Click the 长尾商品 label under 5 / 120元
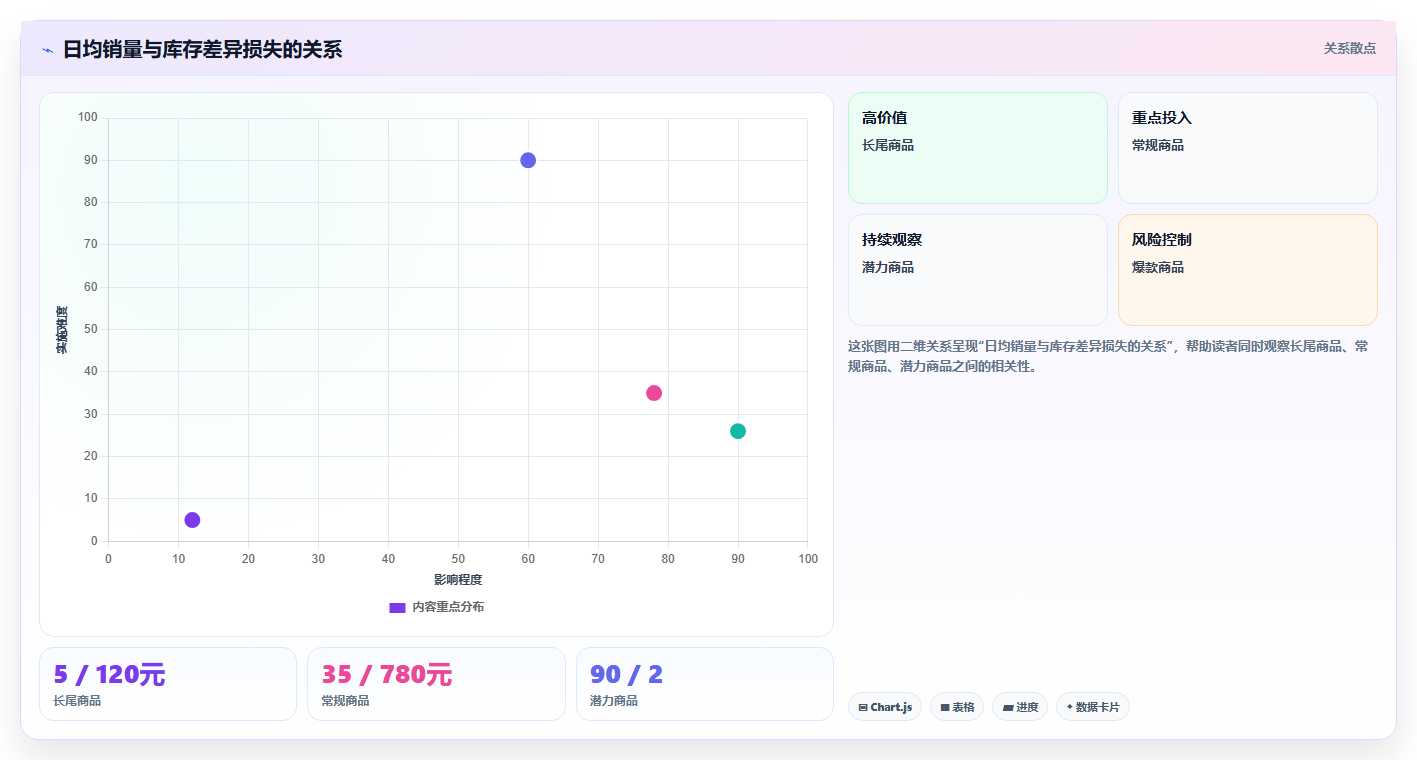Image resolution: width=1417 pixels, height=760 pixels. pos(77,701)
